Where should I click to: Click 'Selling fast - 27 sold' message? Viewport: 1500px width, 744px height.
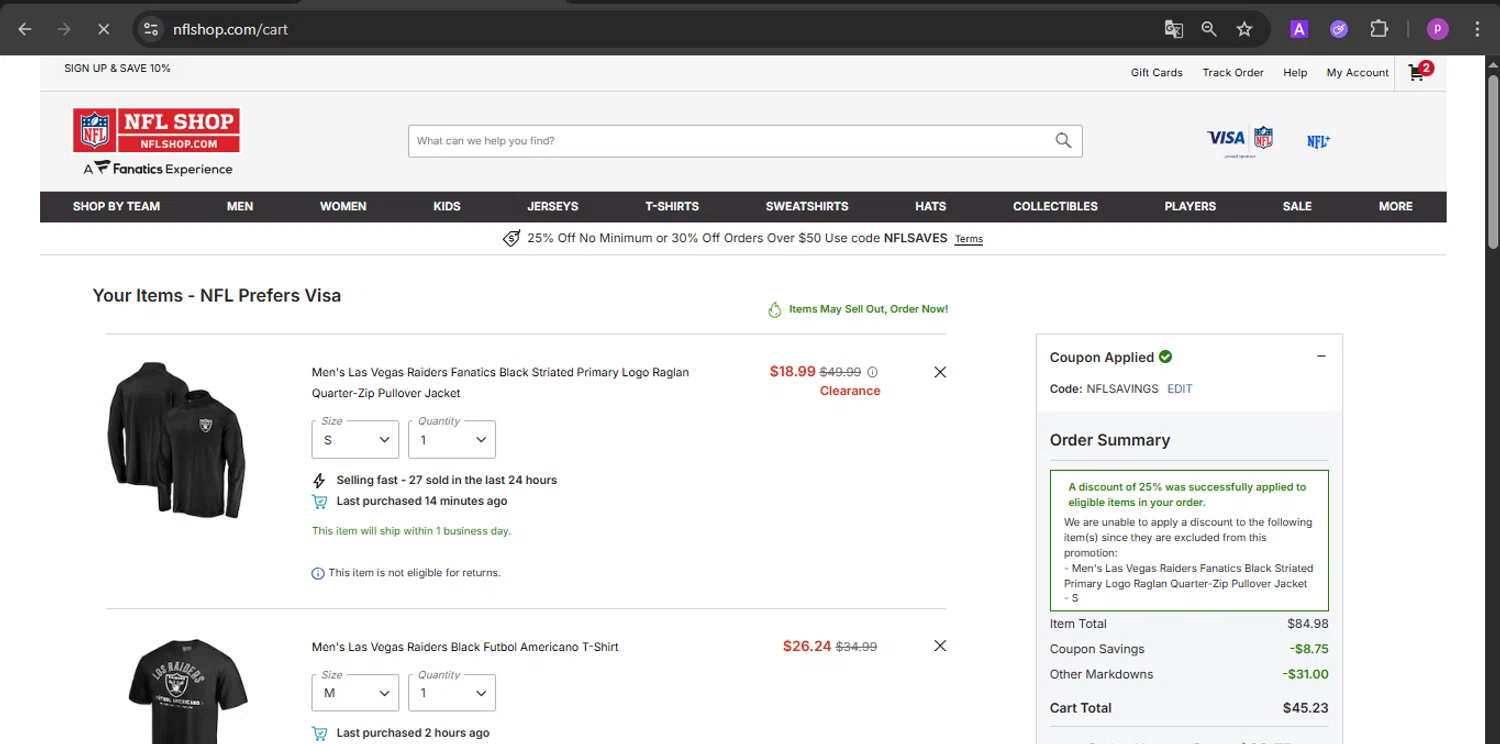pyautogui.click(x=447, y=480)
